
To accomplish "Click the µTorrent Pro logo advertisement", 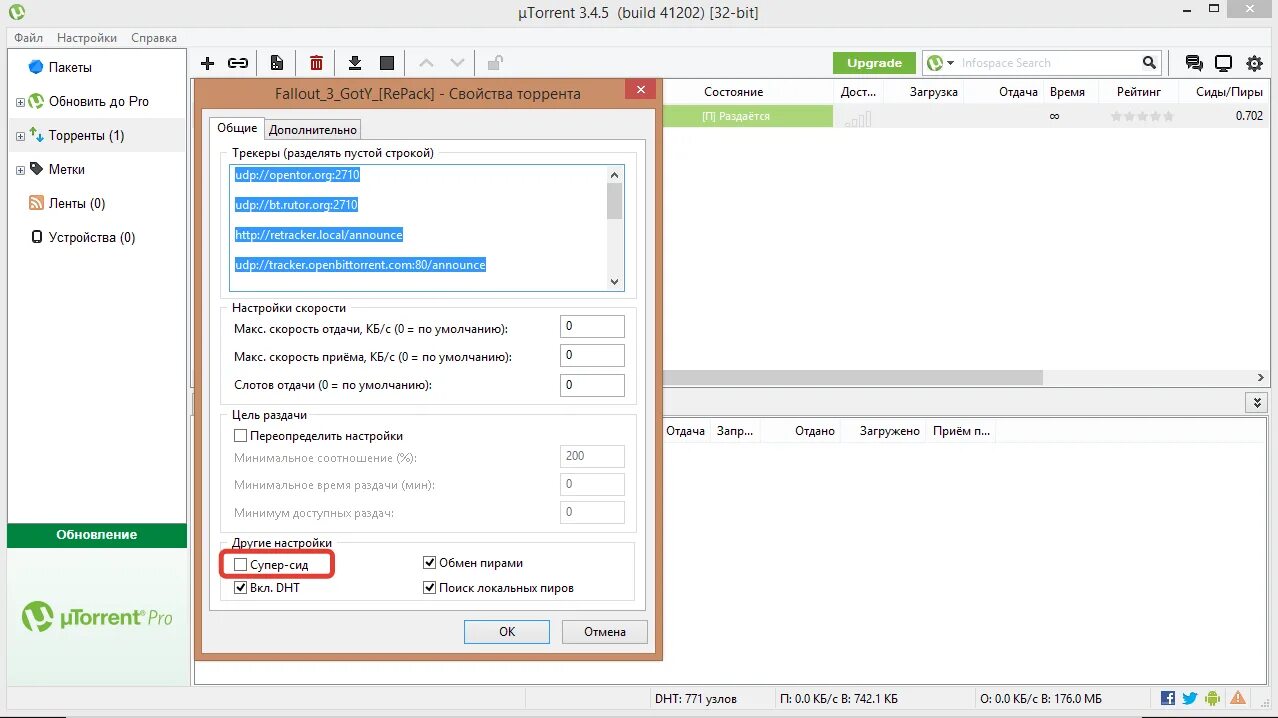I will (x=97, y=616).
